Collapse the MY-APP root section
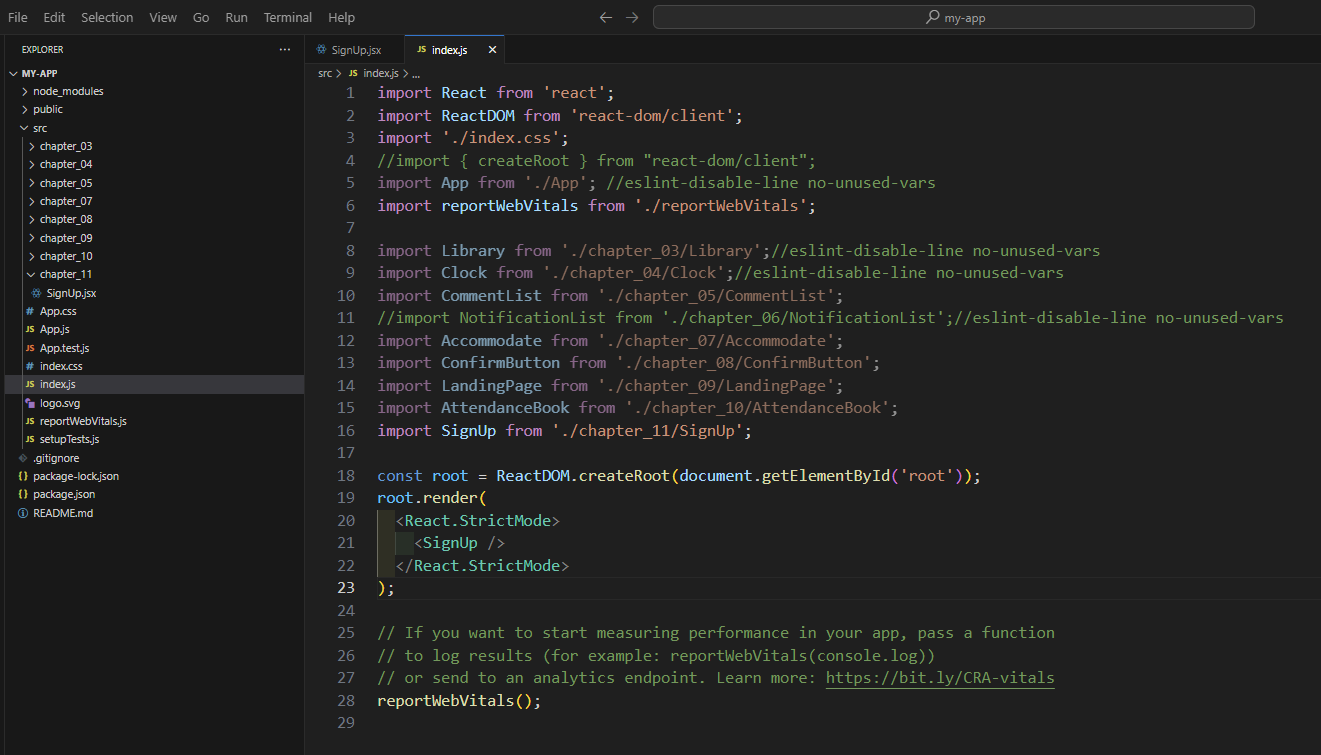Image resolution: width=1321 pixels, height=755 pixels. (39, 73)
